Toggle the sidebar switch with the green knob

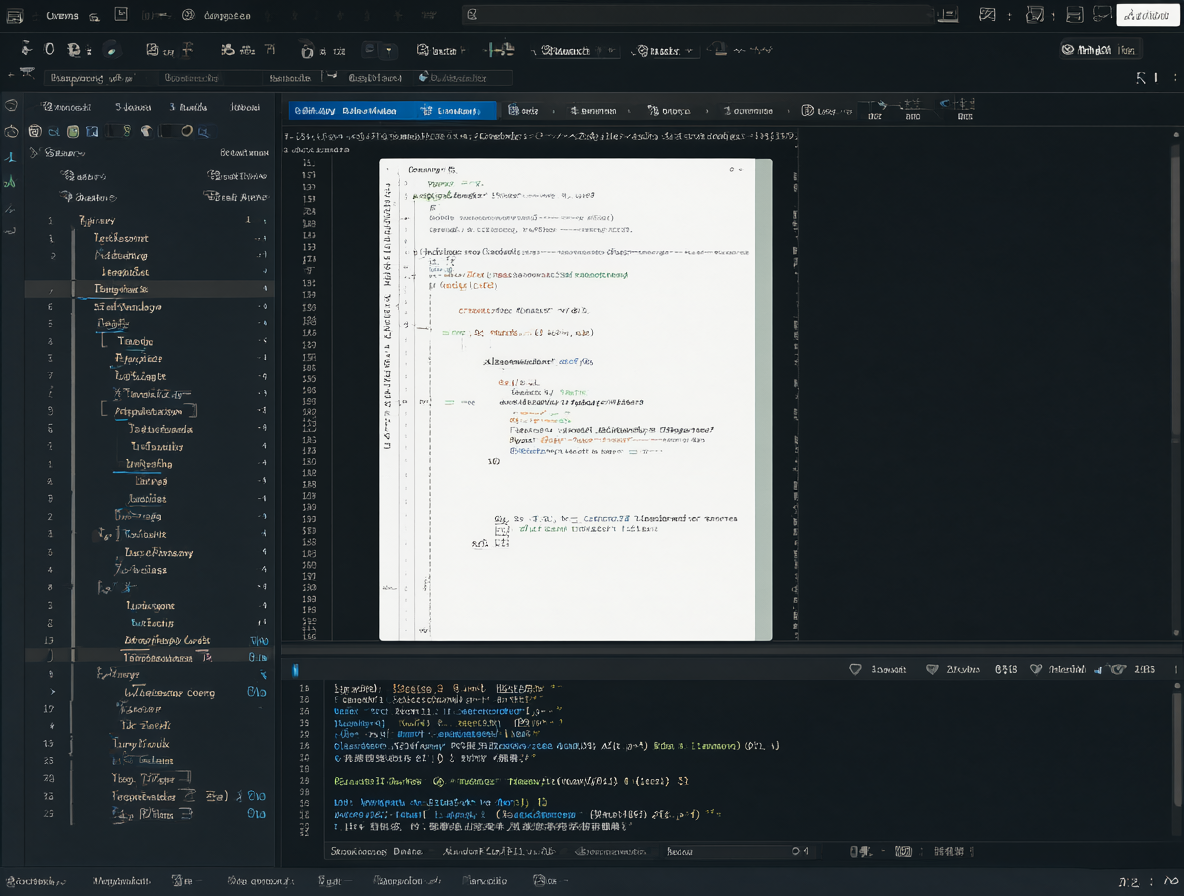point(118,131)
